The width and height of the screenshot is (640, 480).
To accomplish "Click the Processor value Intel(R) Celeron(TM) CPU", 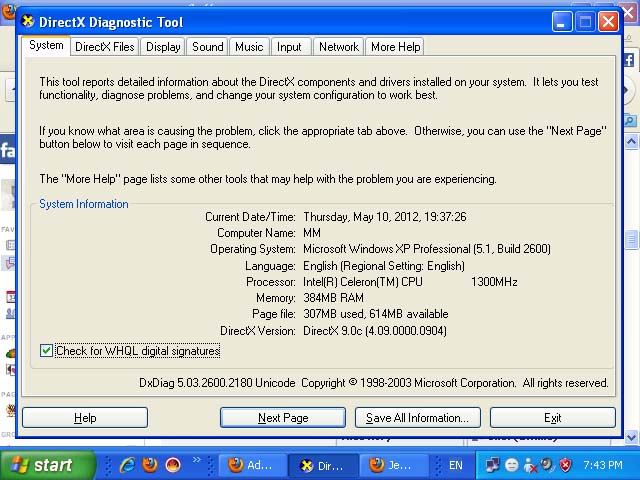I will pyautogui.click(x=362, y=282).
